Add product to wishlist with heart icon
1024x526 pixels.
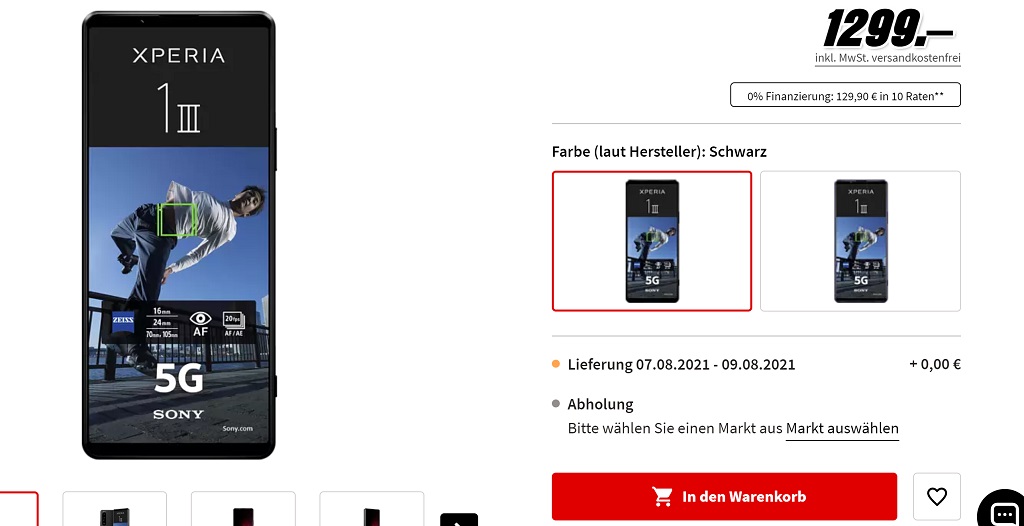(936, 497)
